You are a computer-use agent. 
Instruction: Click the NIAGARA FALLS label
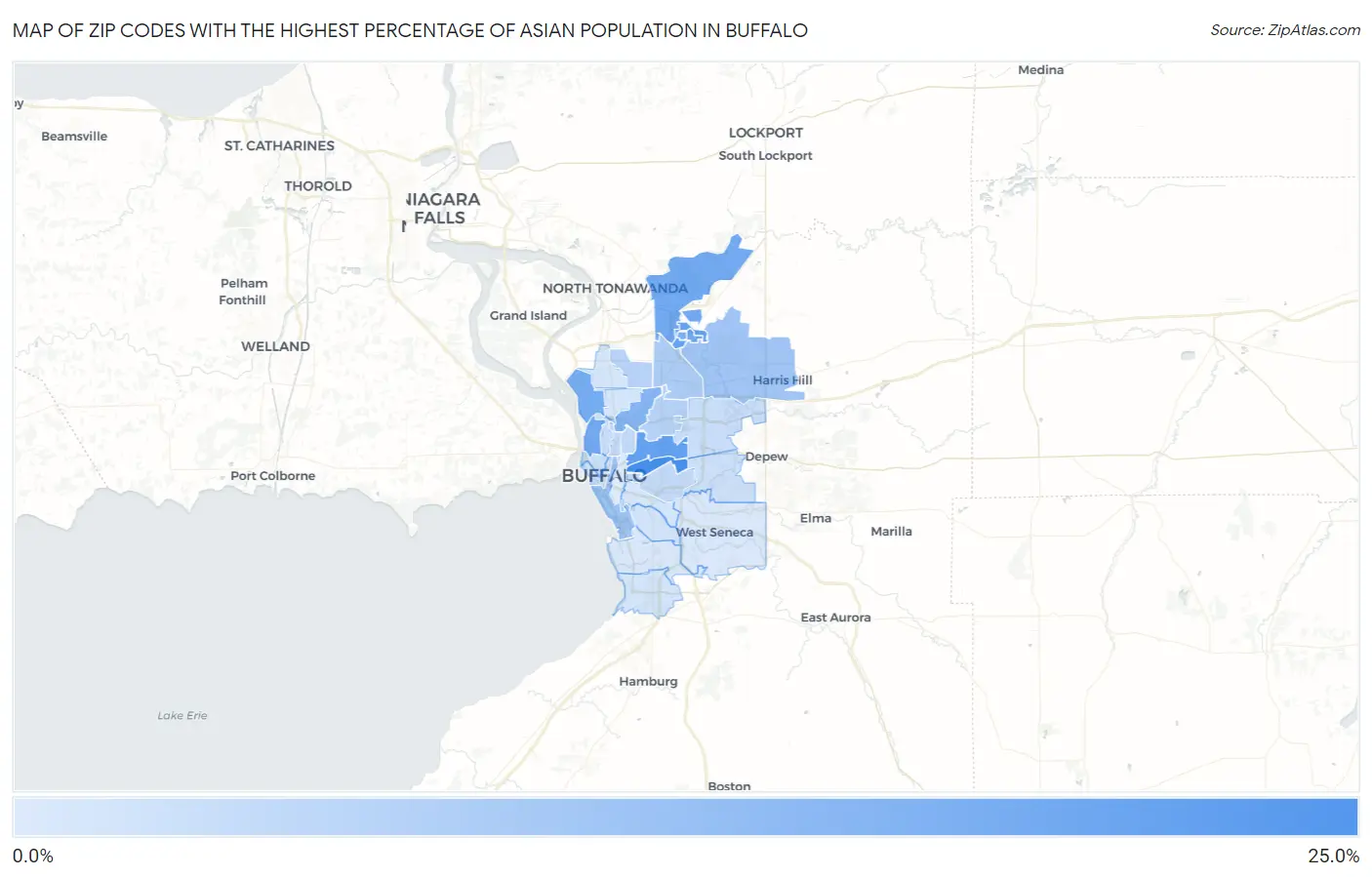[442, 209]
